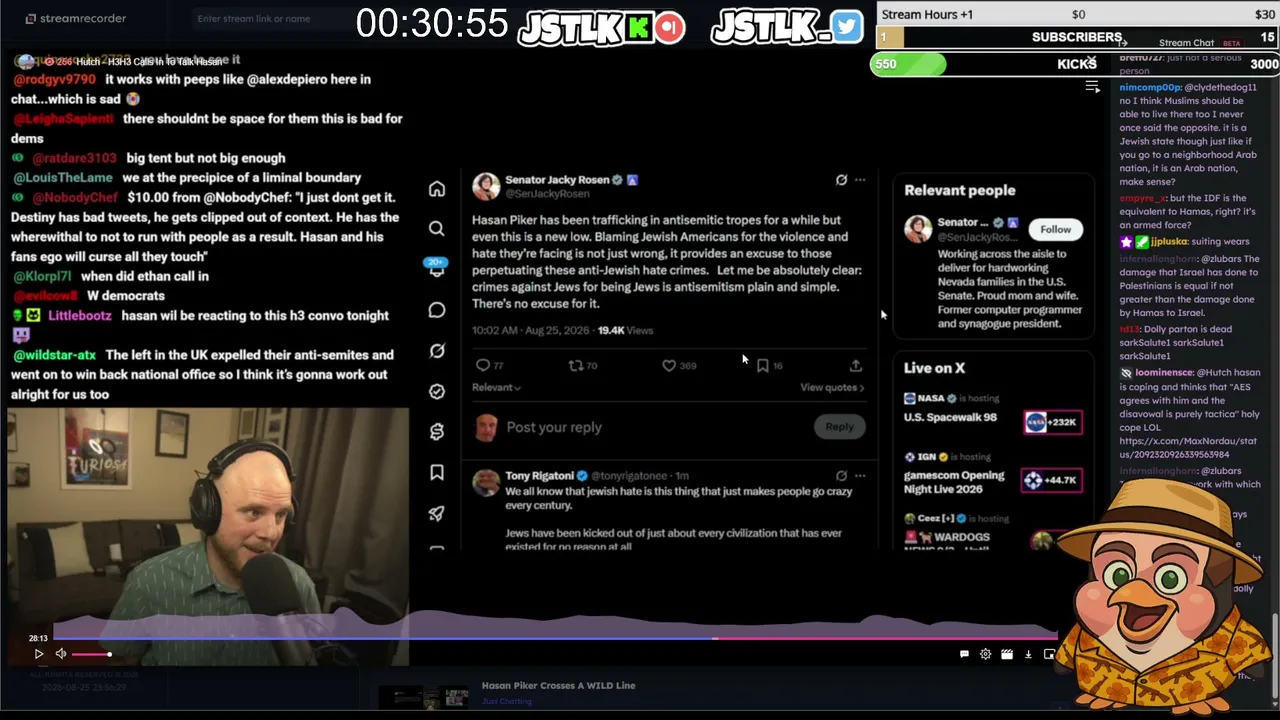Click the repost icon showing 70
Image resolution: width=1280 pixels, height=720 pixels.
tap(576, 366)
